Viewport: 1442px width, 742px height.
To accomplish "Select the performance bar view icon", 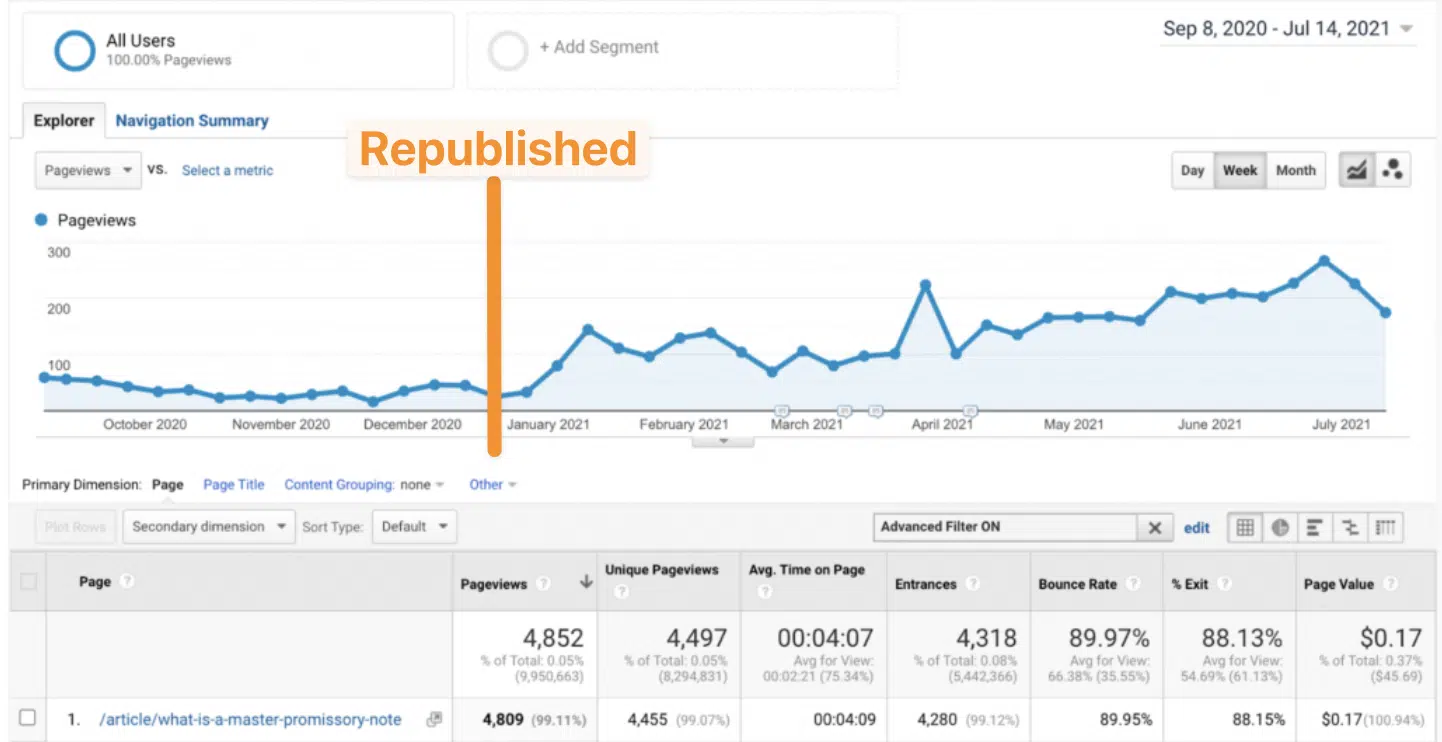I will [1315, 527].
